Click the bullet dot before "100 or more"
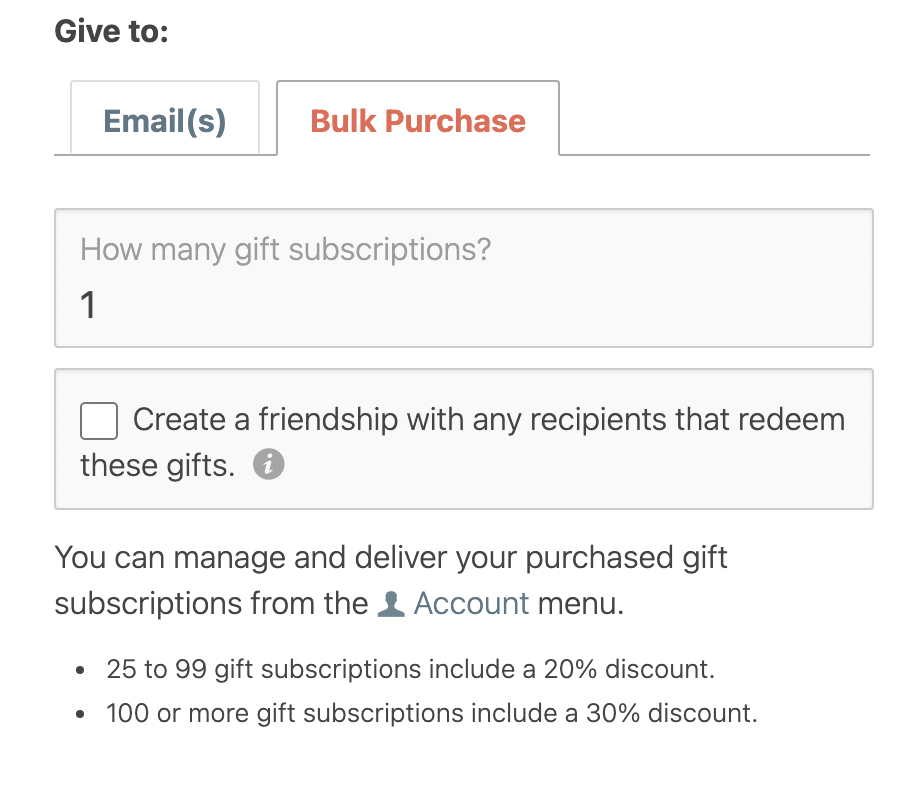898x798 pixels. coord(80,715)
